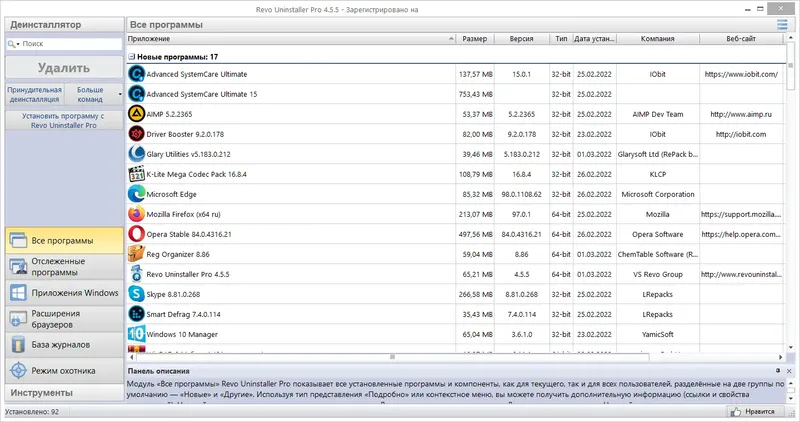Image resolution: width=800 pixels, height=422 pixels.
Task: Click the 98.0.1108.62 version cell
Action: [521, 194]
